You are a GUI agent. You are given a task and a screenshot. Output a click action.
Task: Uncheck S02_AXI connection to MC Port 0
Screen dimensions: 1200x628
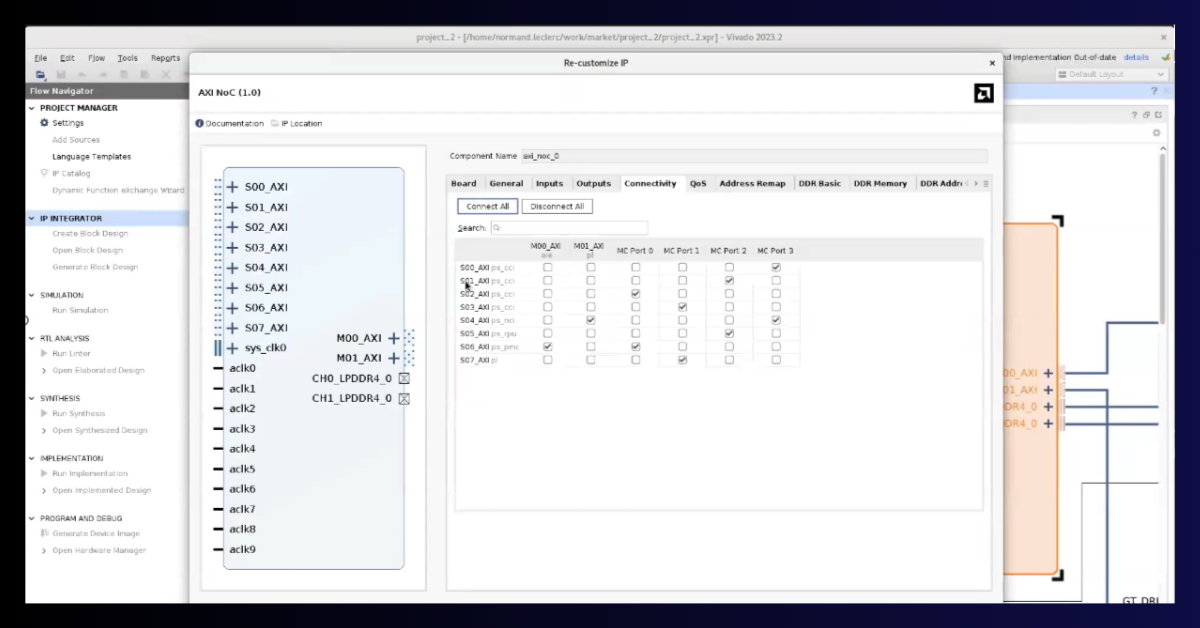click(635, 293)
